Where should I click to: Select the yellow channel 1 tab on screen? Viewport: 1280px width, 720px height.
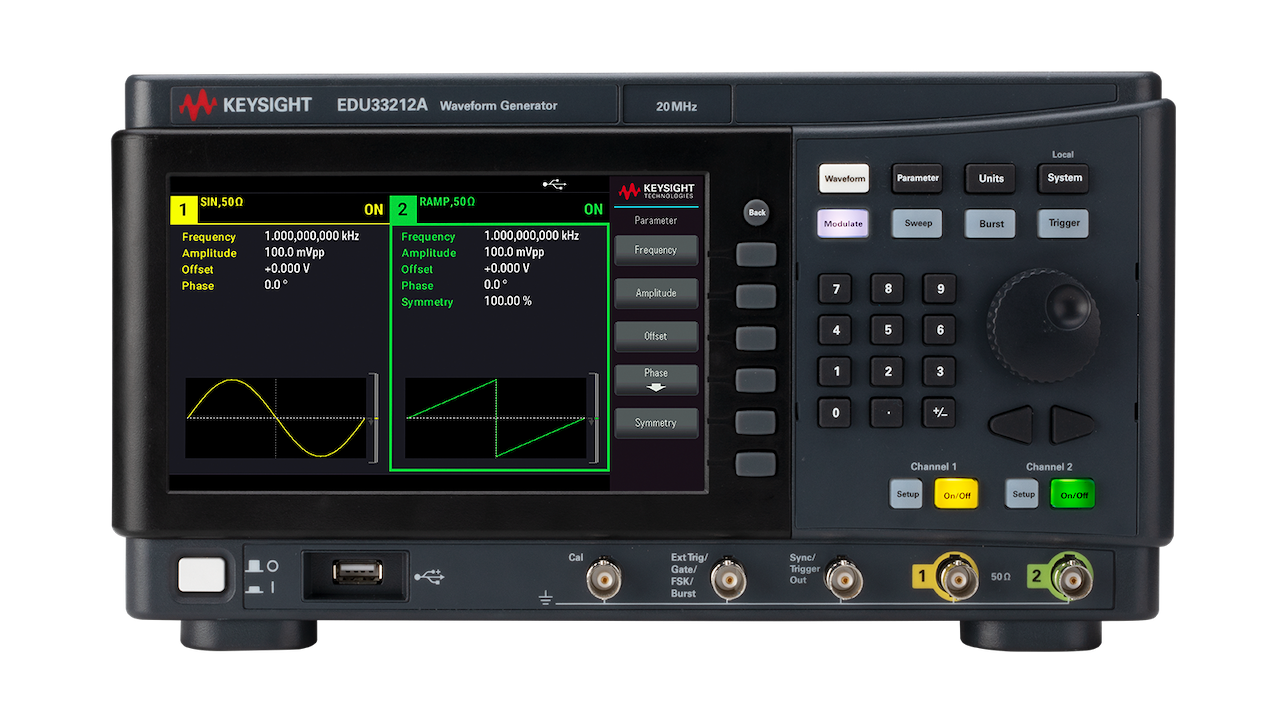(183, 210)
